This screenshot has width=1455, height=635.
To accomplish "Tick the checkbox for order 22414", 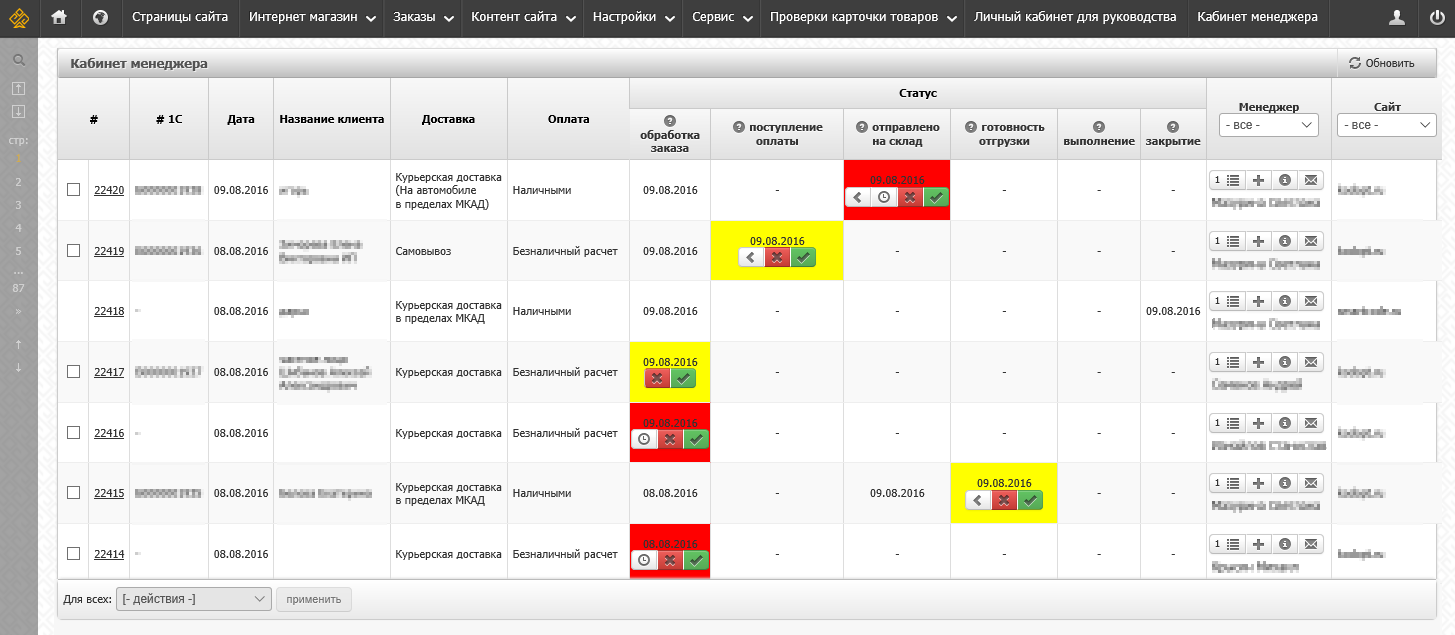I will click(x=73, y=553).
